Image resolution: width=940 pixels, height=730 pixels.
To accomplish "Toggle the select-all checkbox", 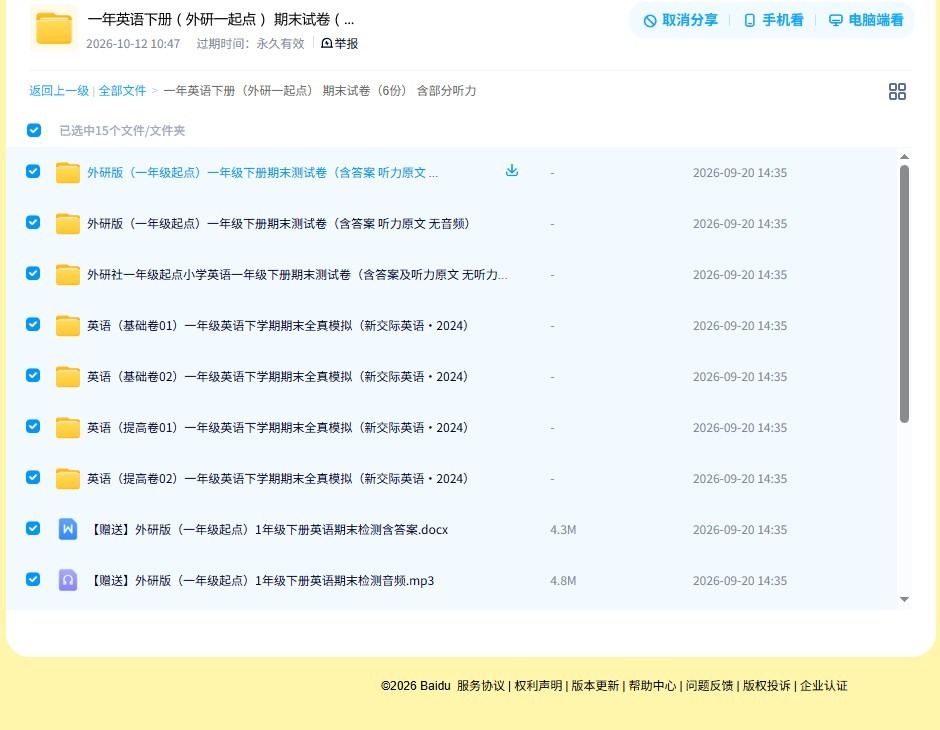I will coord(34,130).
